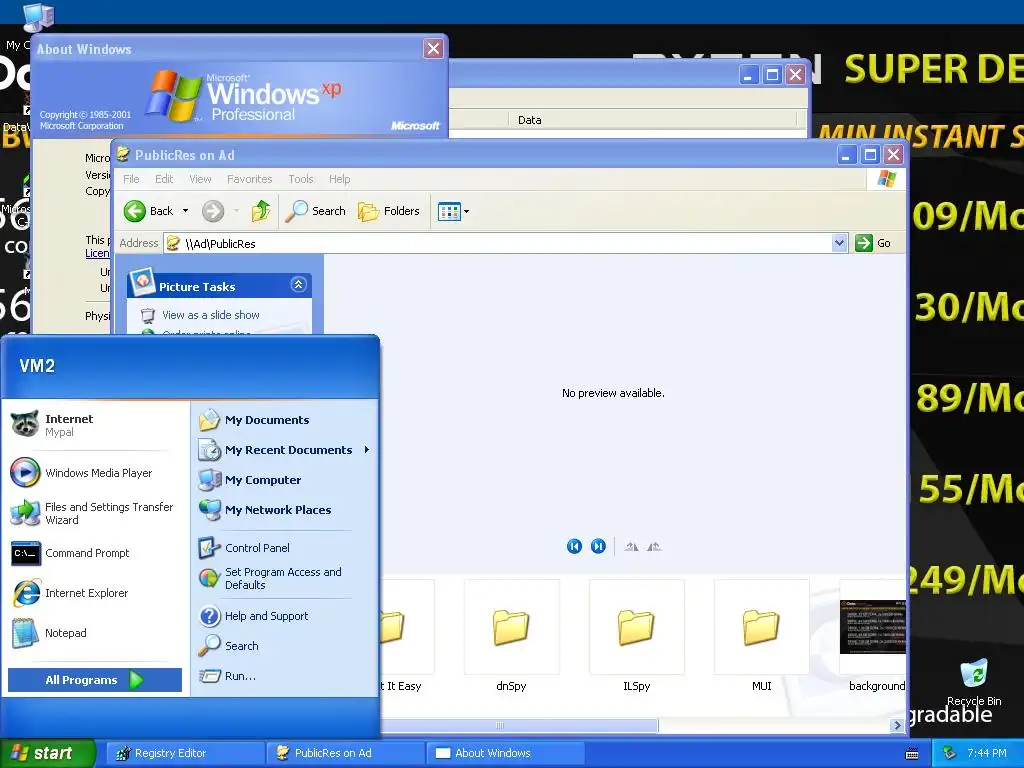Open the Help menu
The width and height of the screenshot is (1024, 768).
click(x=340, y=179)
